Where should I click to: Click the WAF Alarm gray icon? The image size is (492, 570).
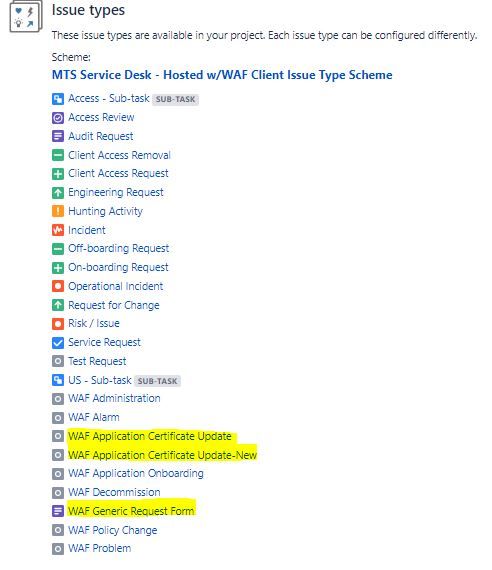tap(58, 418)
